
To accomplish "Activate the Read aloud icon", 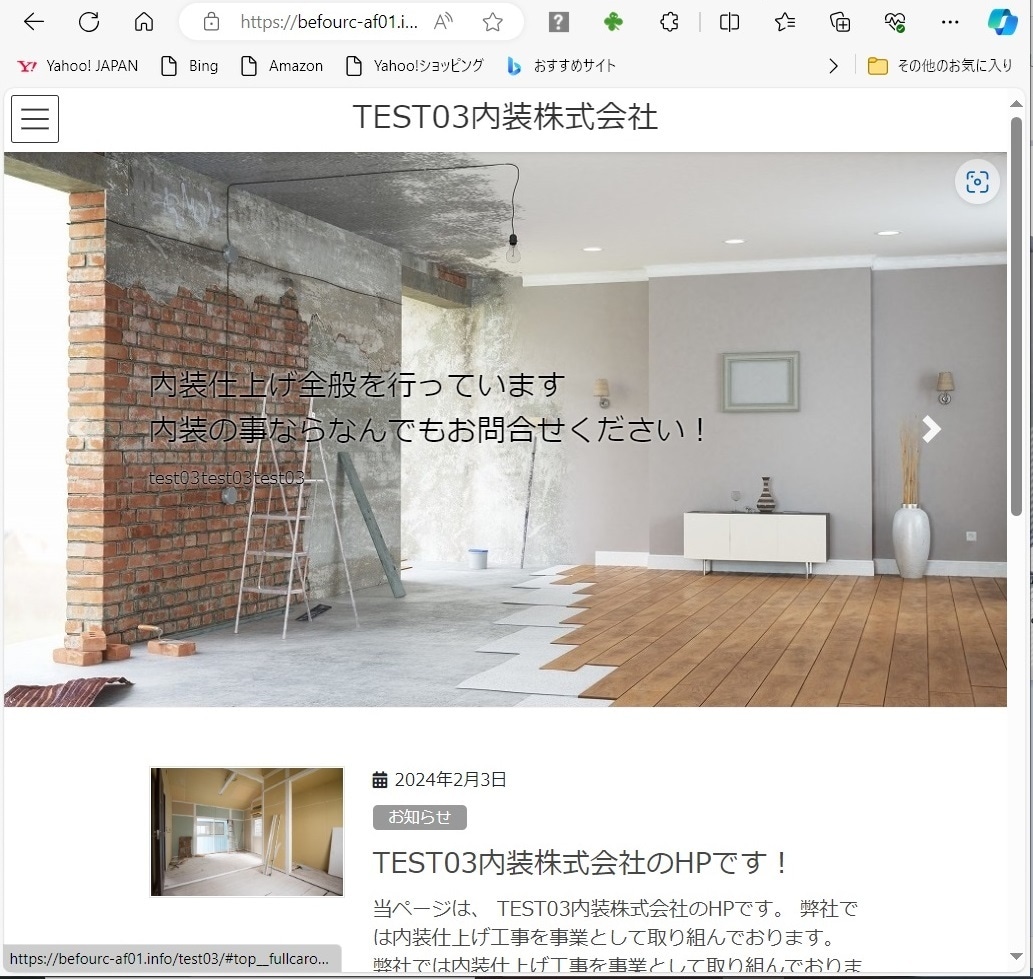I will coord(443,22).
